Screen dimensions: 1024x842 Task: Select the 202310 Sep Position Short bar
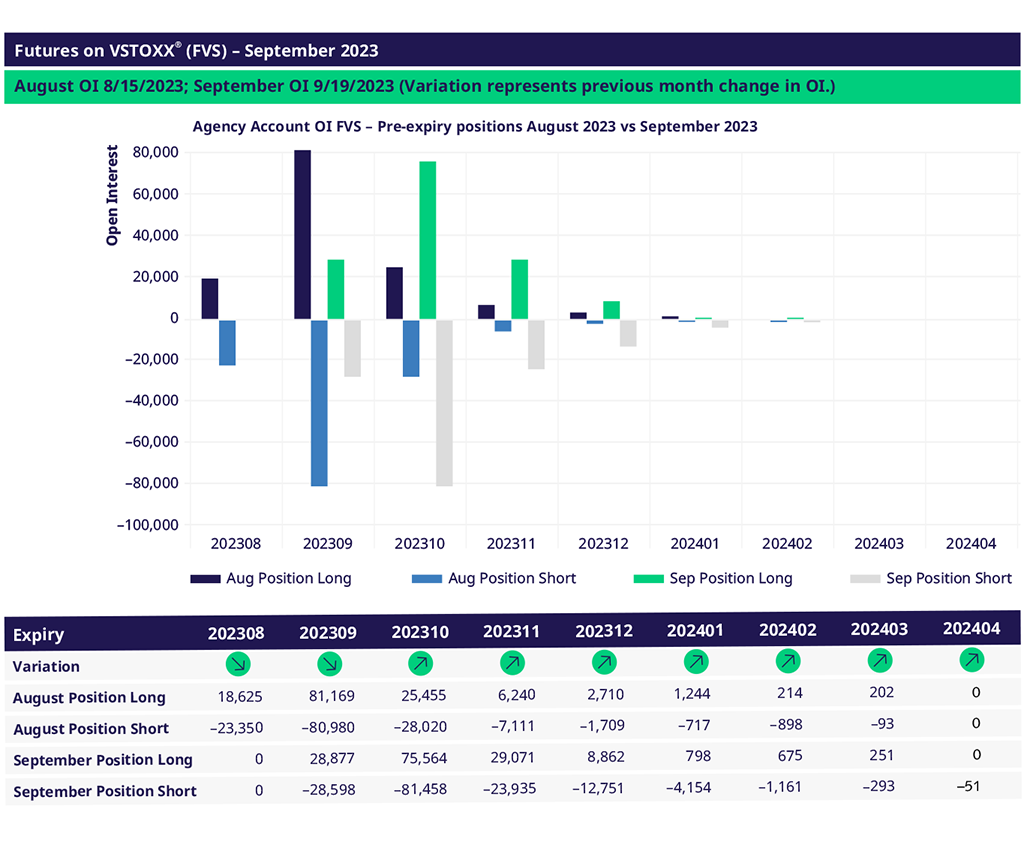click(444, 402)
